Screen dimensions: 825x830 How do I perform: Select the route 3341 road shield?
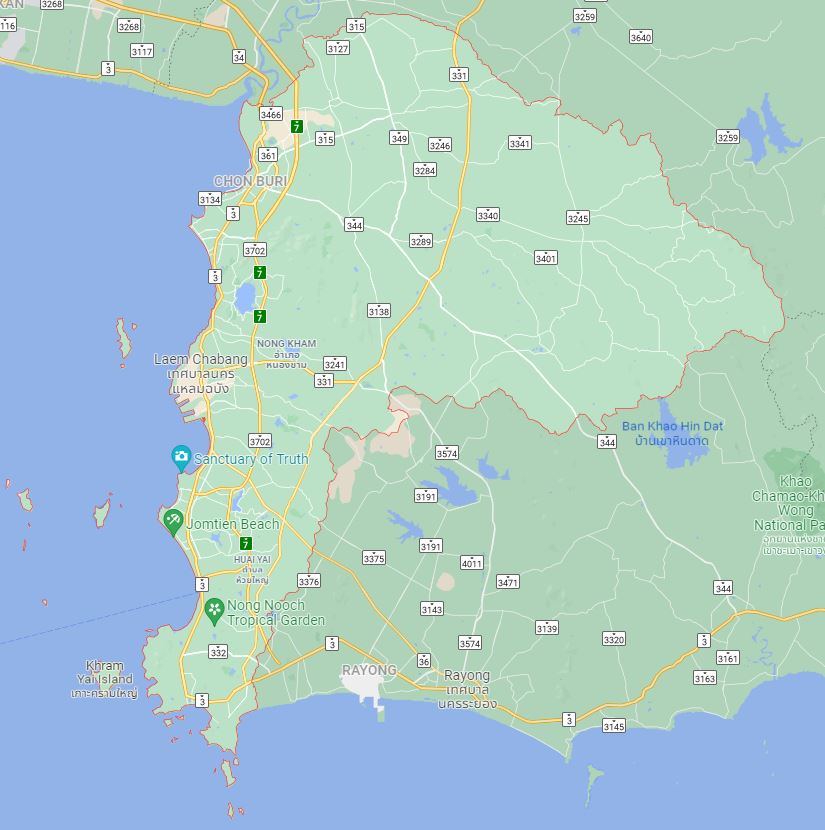coord(519,143)
